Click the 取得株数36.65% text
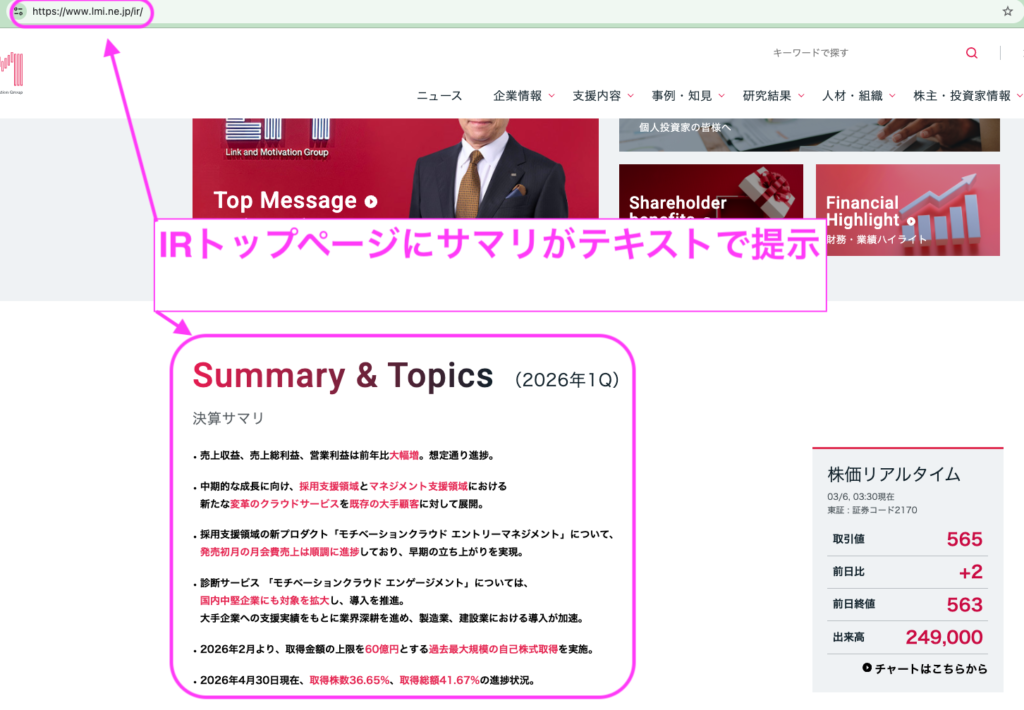The image size is (1024, 710). tap(349, 680)
